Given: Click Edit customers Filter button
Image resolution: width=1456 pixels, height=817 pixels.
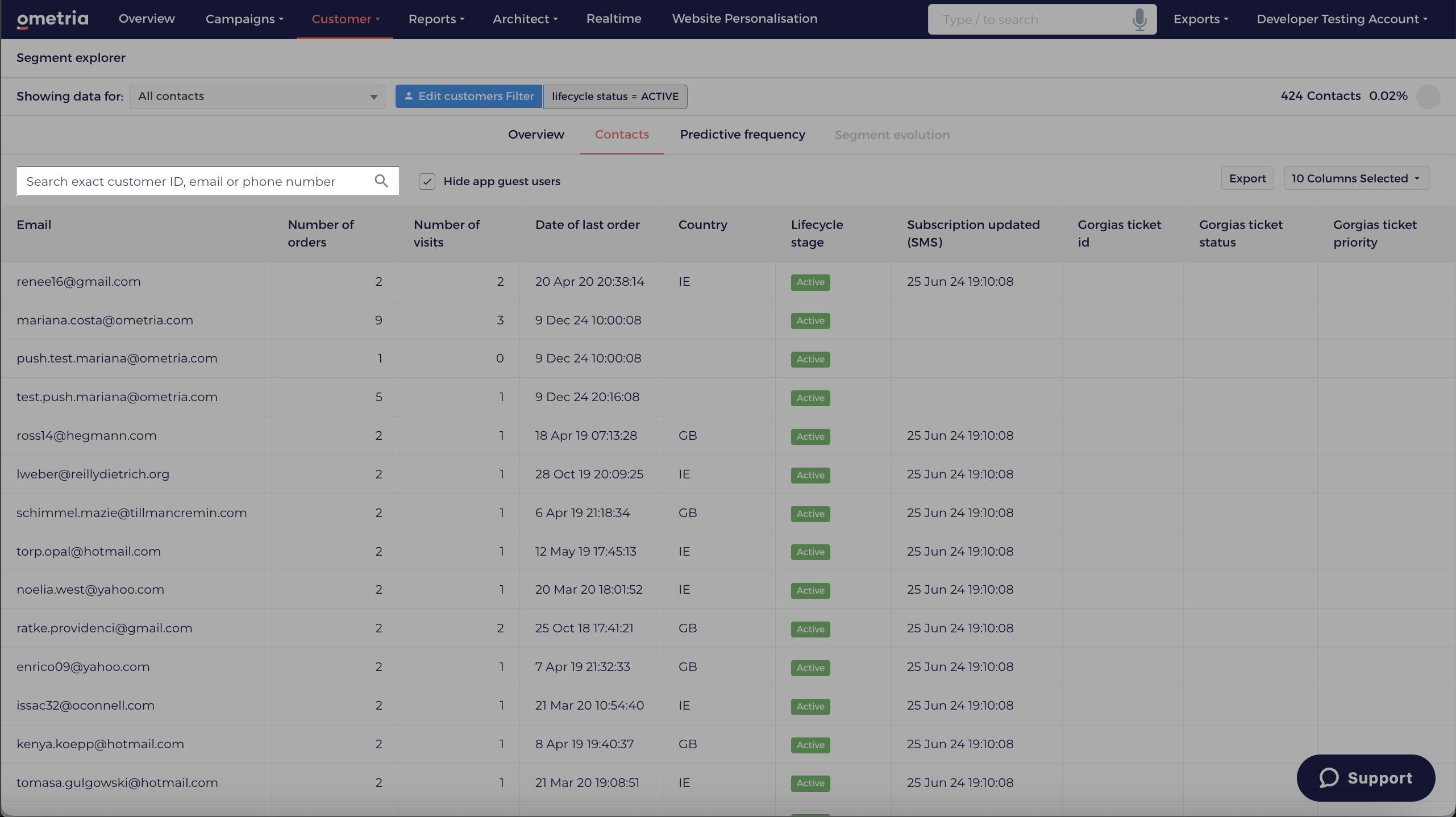Looking at the screenshot, I should [469, 97].
